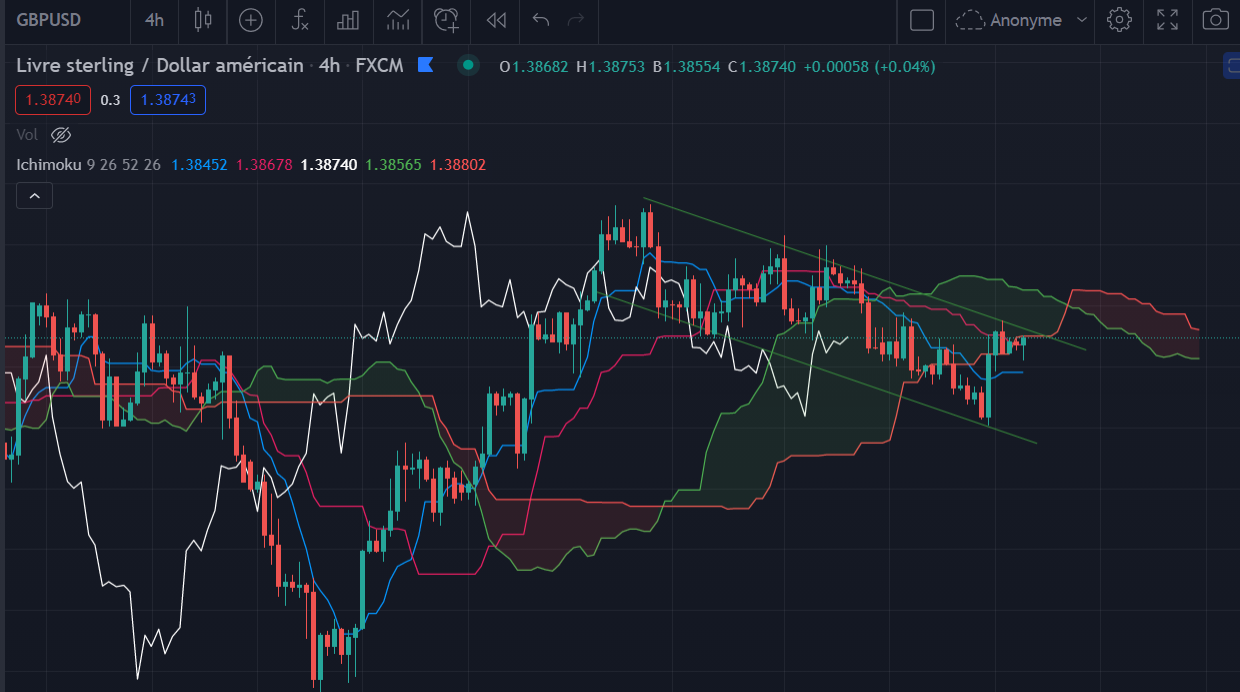
Task: Take a chart snapshot with camera icon
Action: coord(1215,20)
